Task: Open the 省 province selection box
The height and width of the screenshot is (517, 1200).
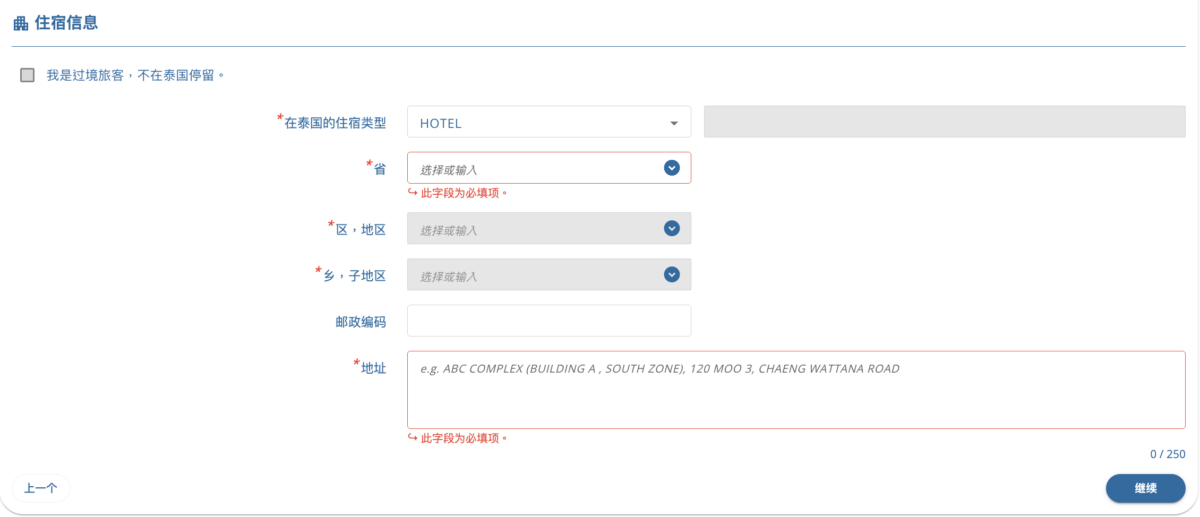Action: point(535,168)
